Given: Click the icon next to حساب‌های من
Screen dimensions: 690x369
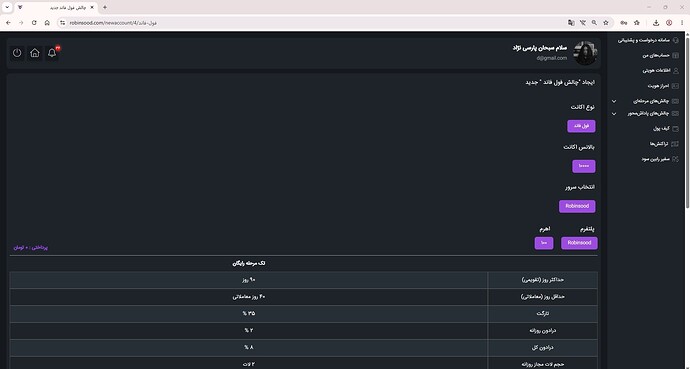Looking at the screenshot, I should pos(676,55).
